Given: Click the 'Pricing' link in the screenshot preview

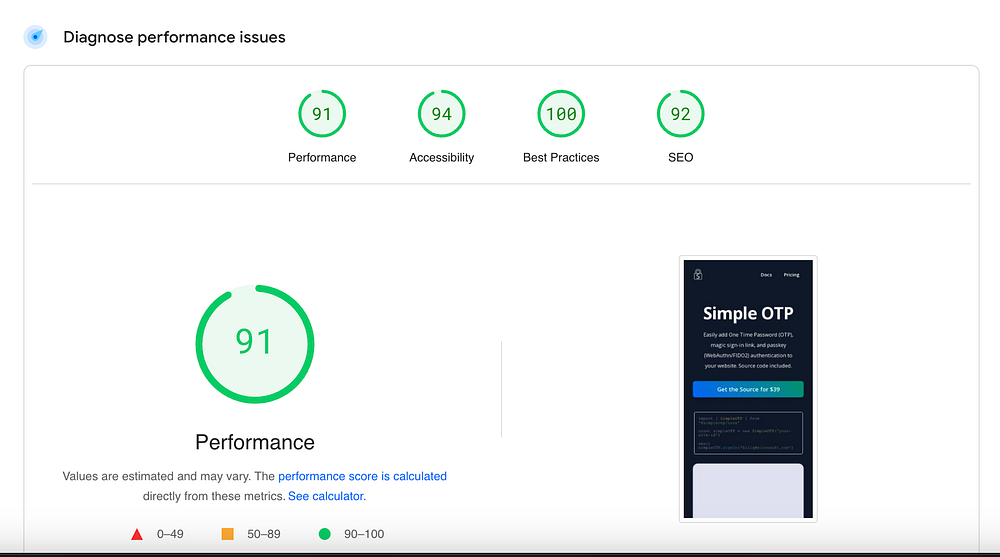Looking at the screenshot, I should (791, 275).
